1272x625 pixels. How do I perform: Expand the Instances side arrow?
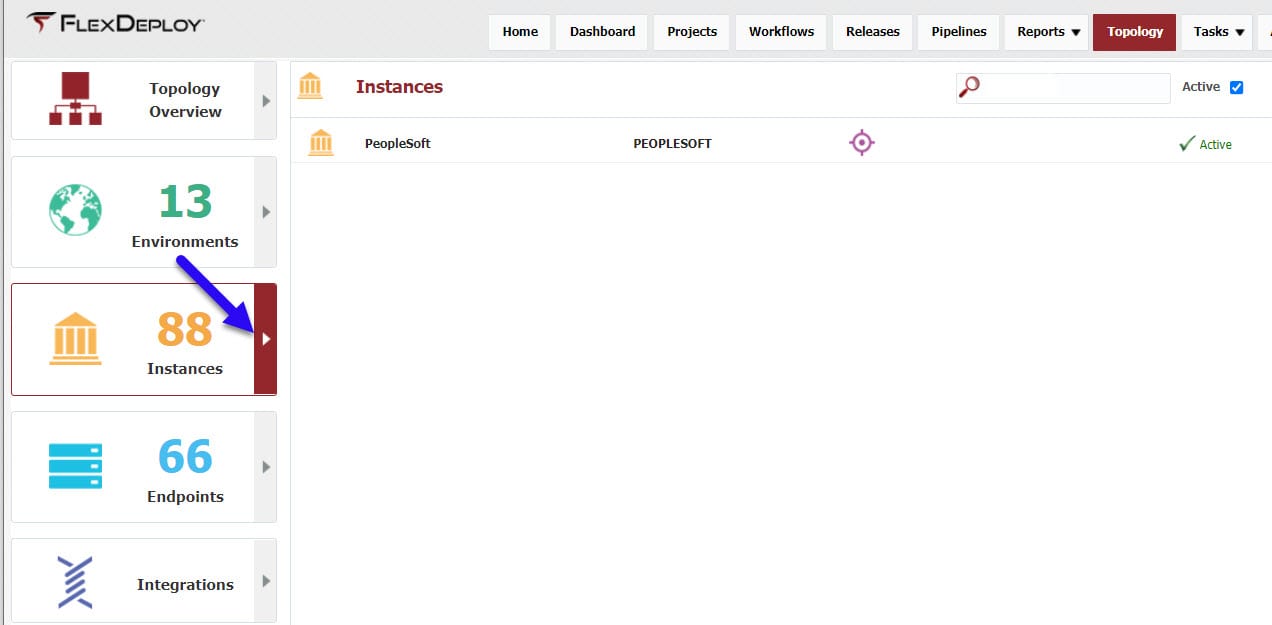pyautogui.click(x=266, y=339)
